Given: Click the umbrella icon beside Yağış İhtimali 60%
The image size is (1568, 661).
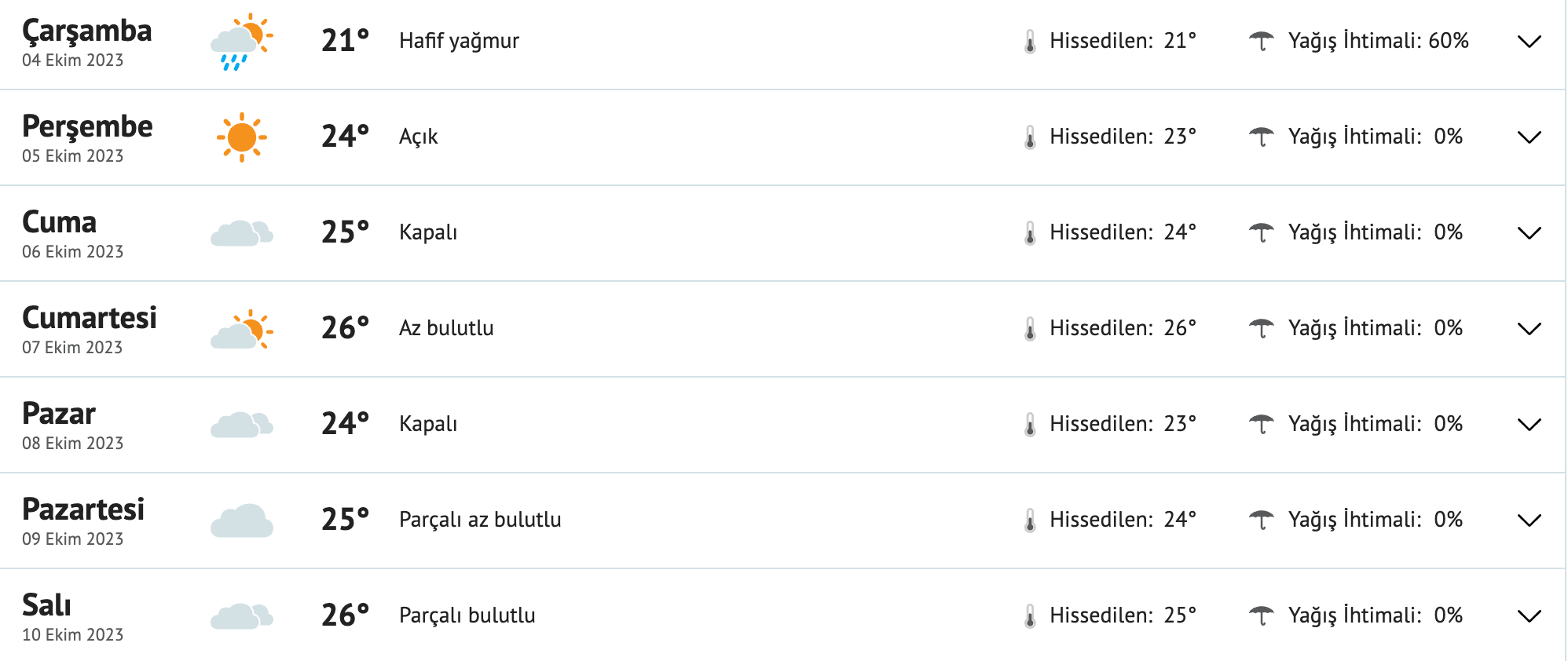Looking at the screenshot, I should tap(1263, 41).
